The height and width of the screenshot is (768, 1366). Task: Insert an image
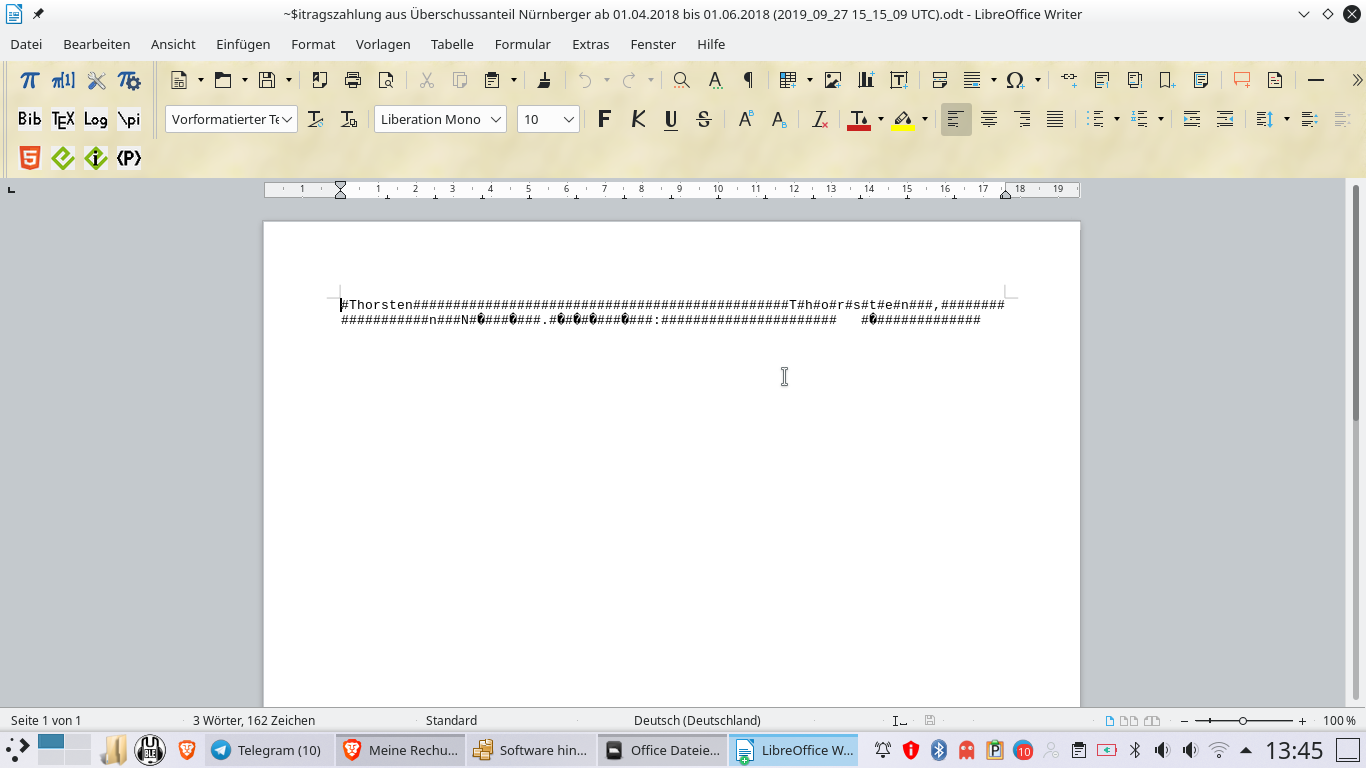832,80
